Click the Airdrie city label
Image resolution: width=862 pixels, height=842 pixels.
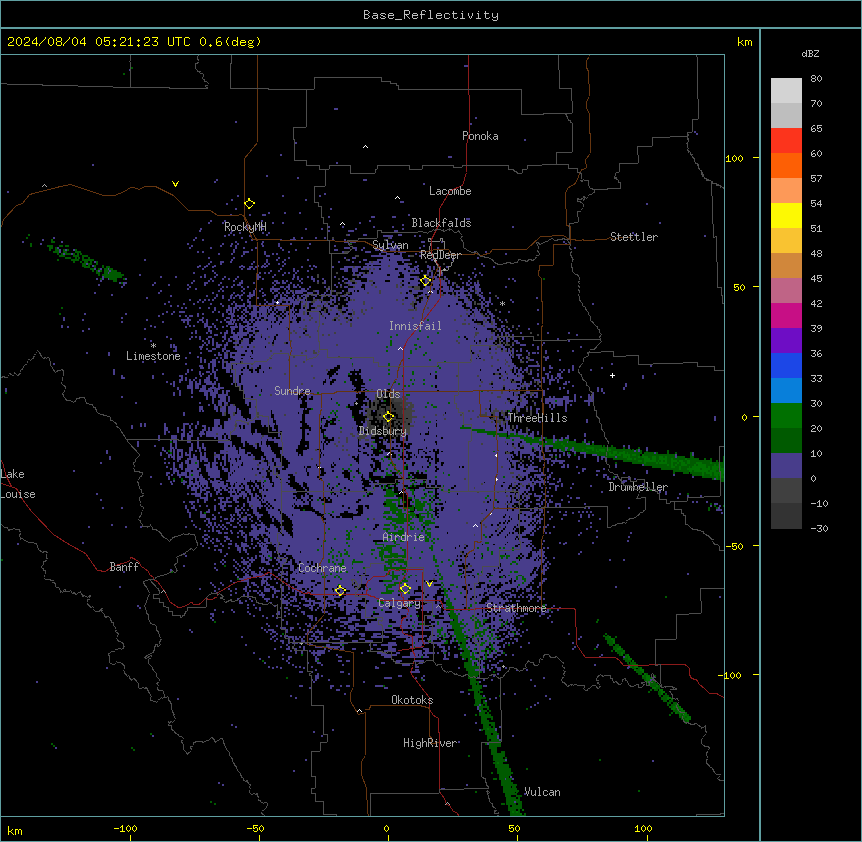(x=404, y=537)
